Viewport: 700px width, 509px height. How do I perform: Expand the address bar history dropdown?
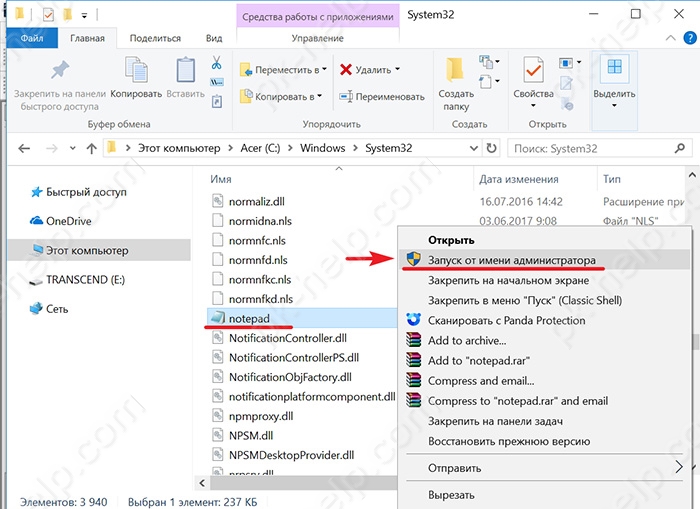474,148
